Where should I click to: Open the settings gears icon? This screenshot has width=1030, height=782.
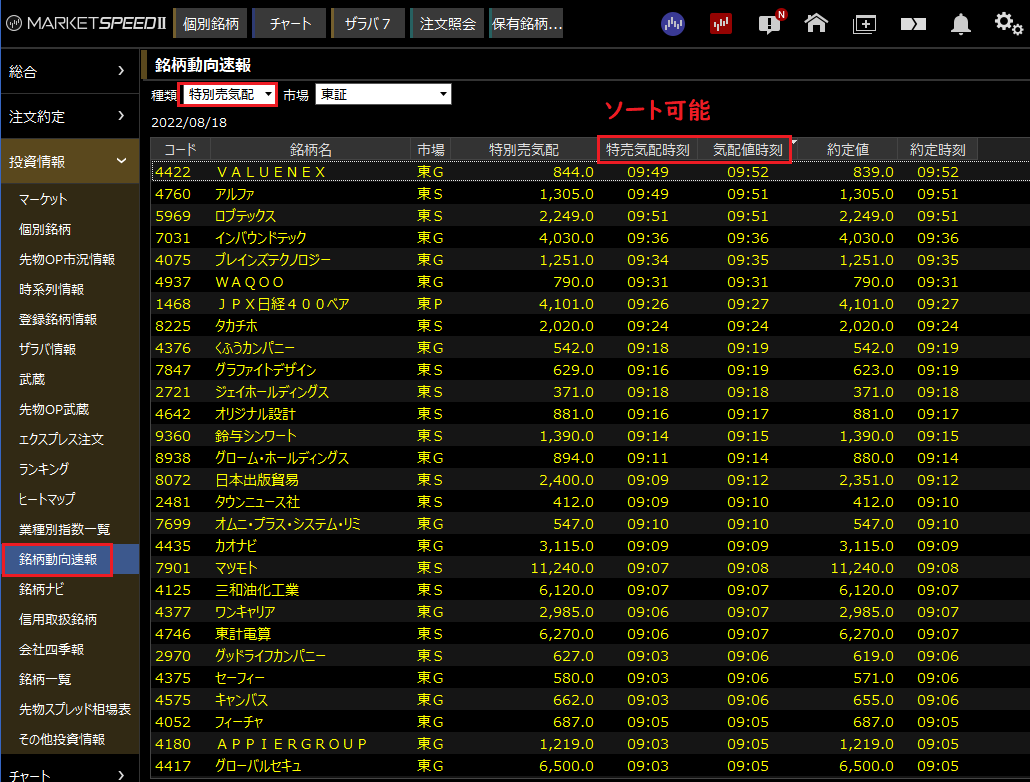[1008, 23]
